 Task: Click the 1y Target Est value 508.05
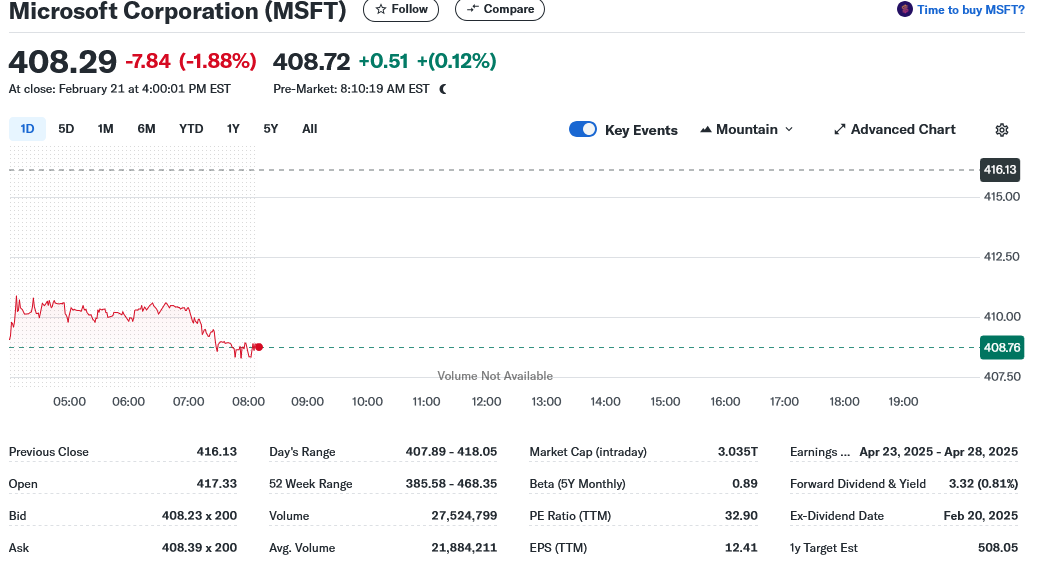(998, 548)
